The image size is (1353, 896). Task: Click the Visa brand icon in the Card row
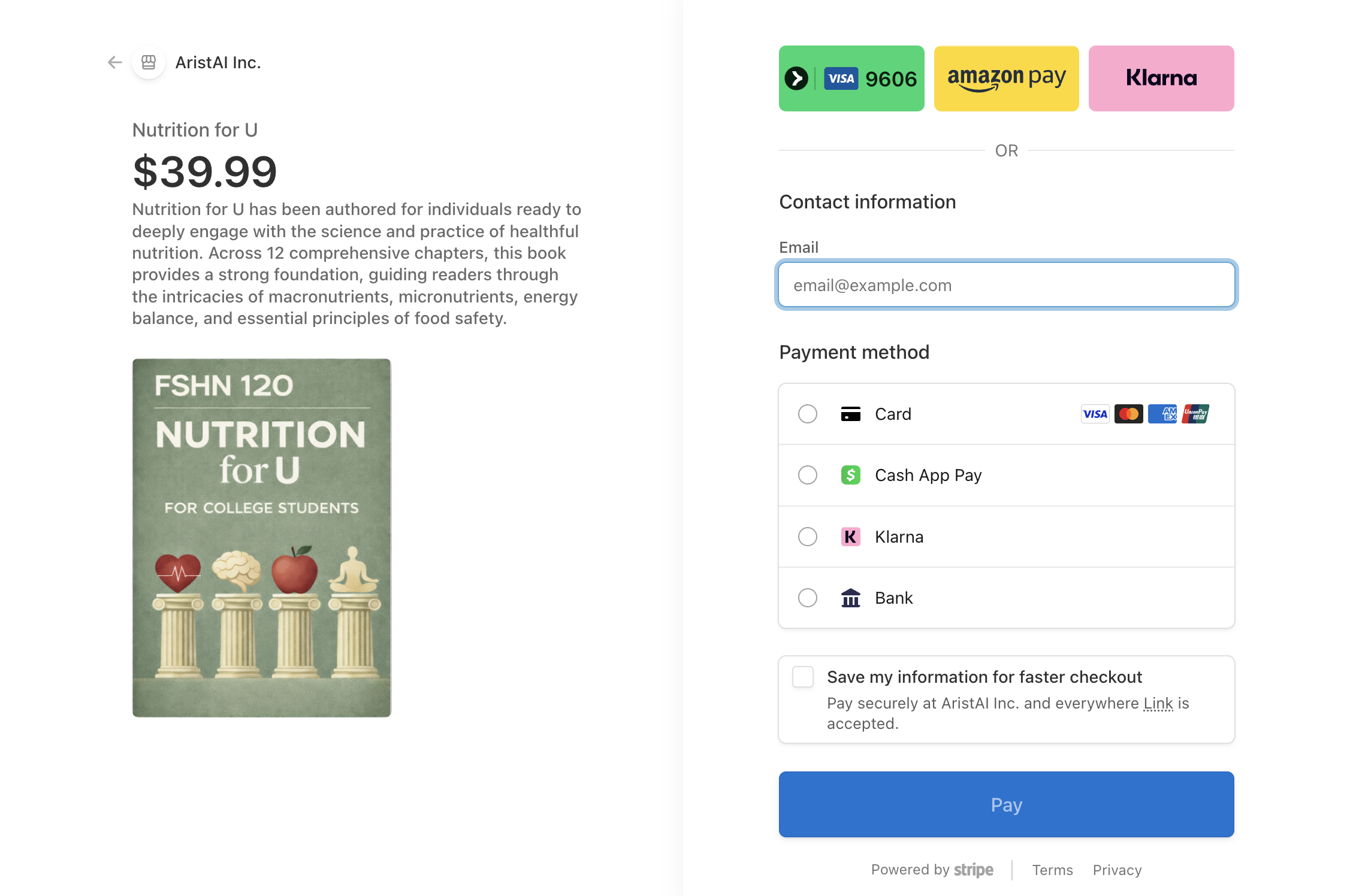click(1095, 414)
